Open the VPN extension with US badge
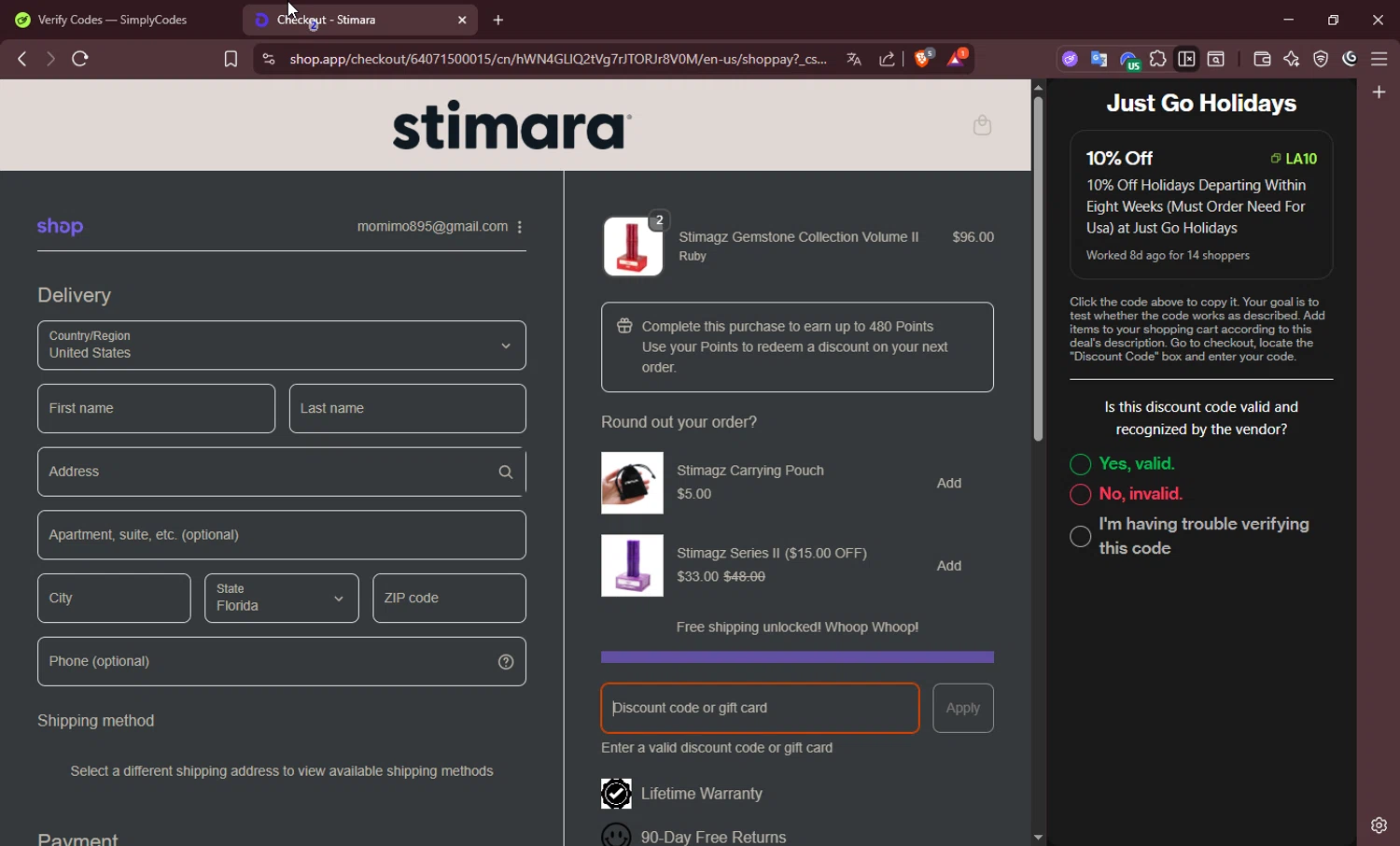This screenshot has height=846, width=1400. point(1129,61)
